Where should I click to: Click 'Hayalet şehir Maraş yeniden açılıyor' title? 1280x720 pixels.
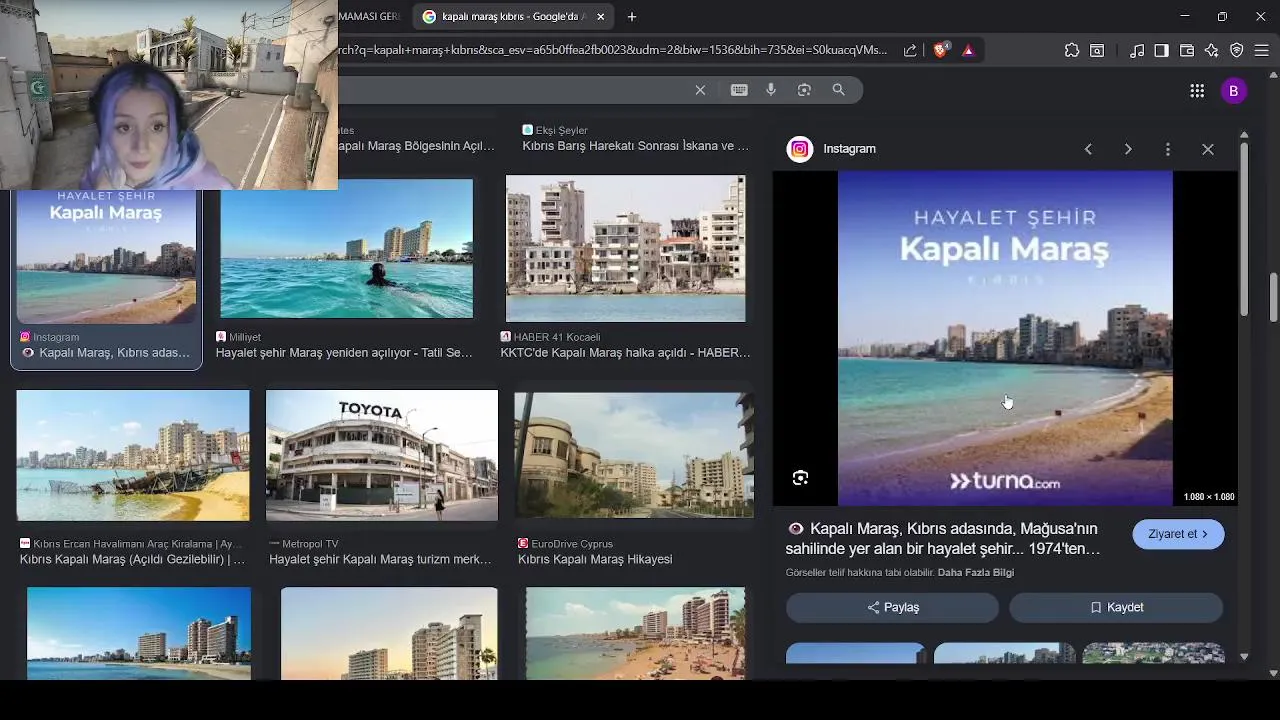click(x=344, y=353)
